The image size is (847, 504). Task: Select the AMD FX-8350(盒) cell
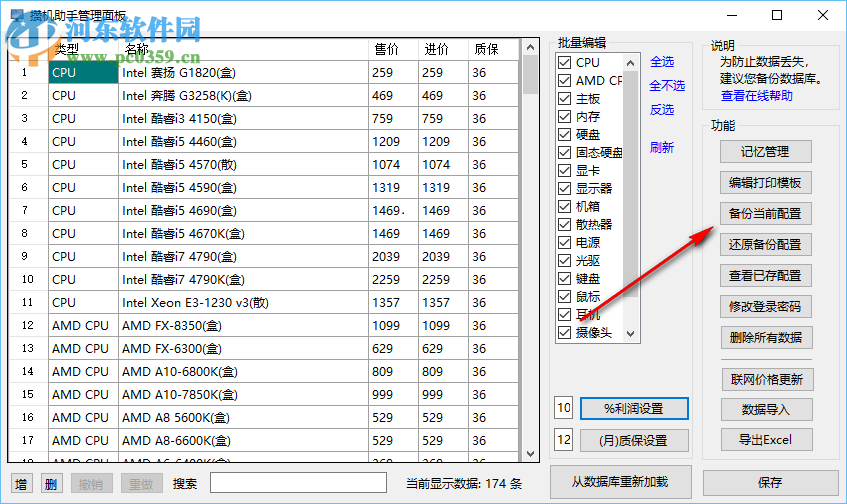[x=244, y=326]
